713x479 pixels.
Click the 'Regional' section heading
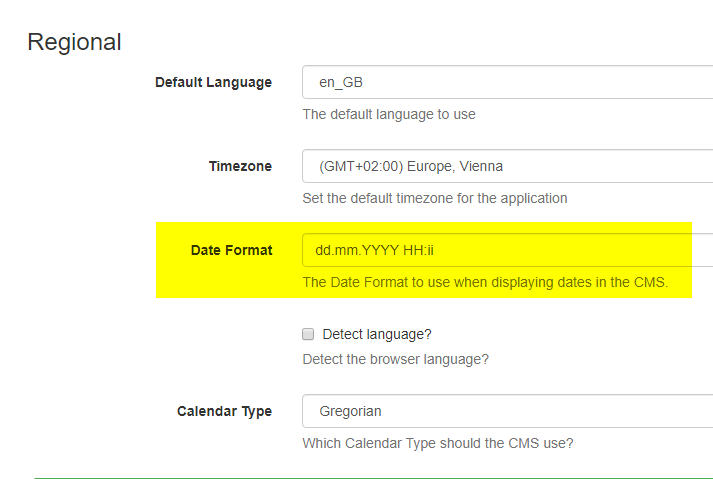(74, 42)
